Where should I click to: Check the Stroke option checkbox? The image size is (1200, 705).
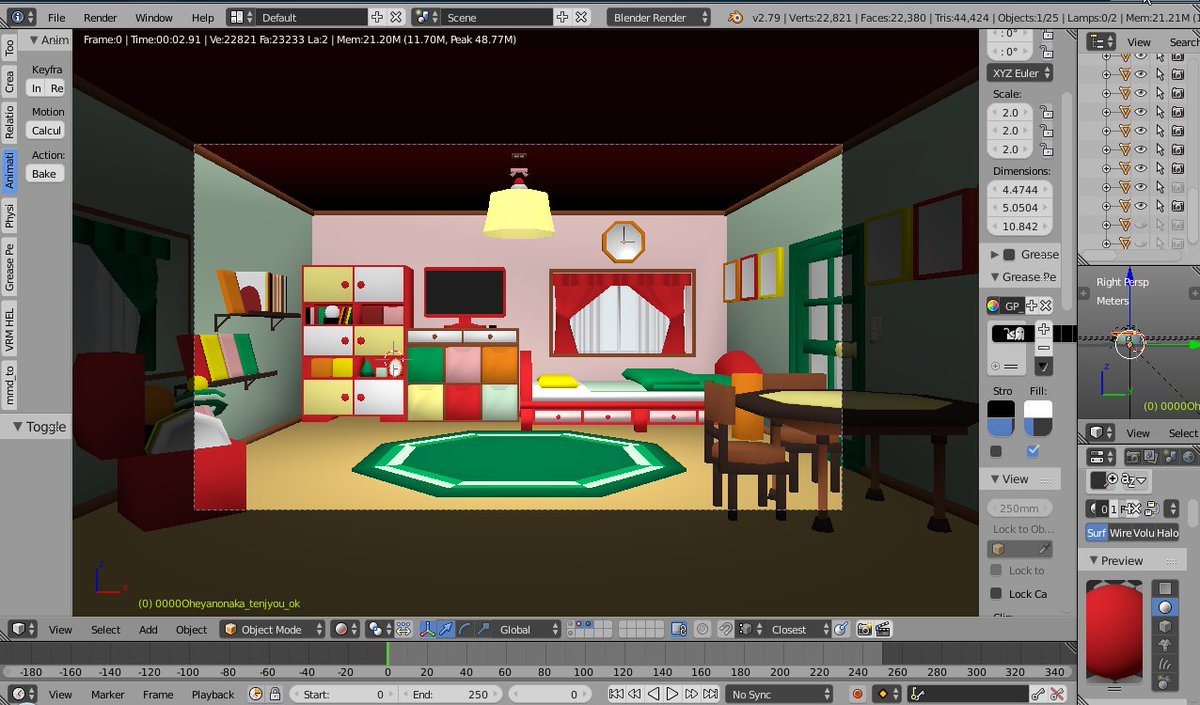pyautogui.click(x=996, y=451)
